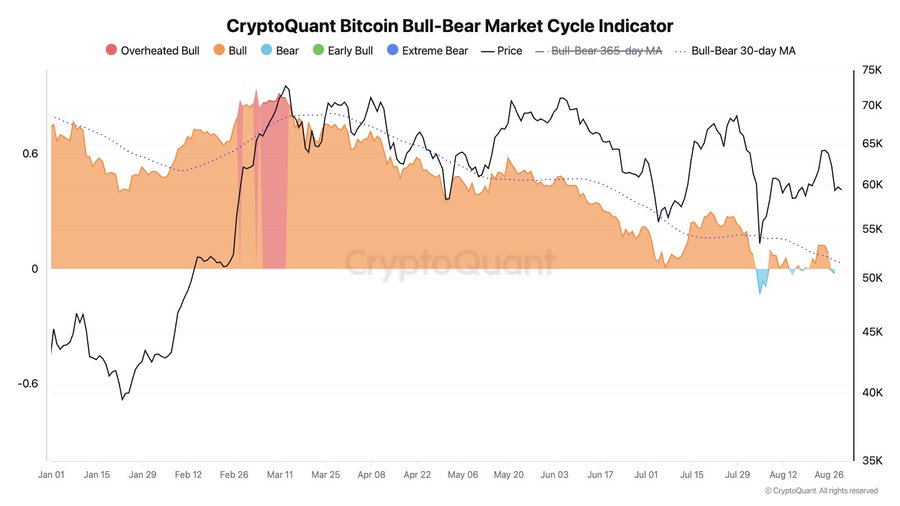Click the green Early Bull legend dot

[319, 50]
